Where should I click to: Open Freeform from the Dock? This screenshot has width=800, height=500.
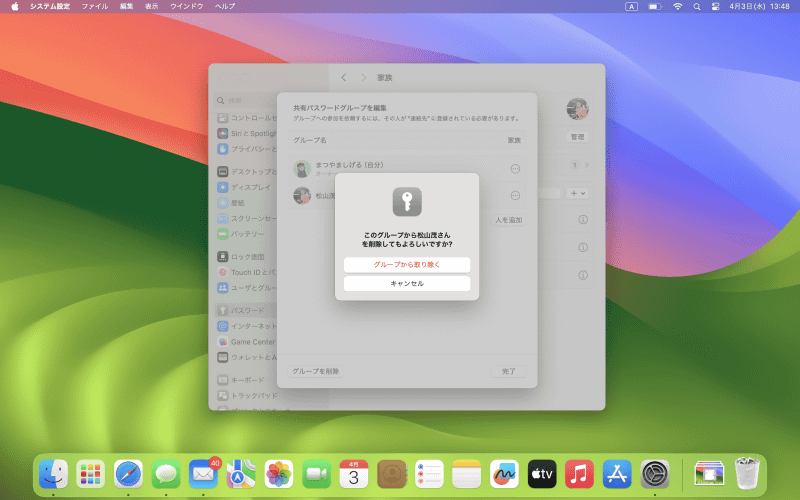504,474
